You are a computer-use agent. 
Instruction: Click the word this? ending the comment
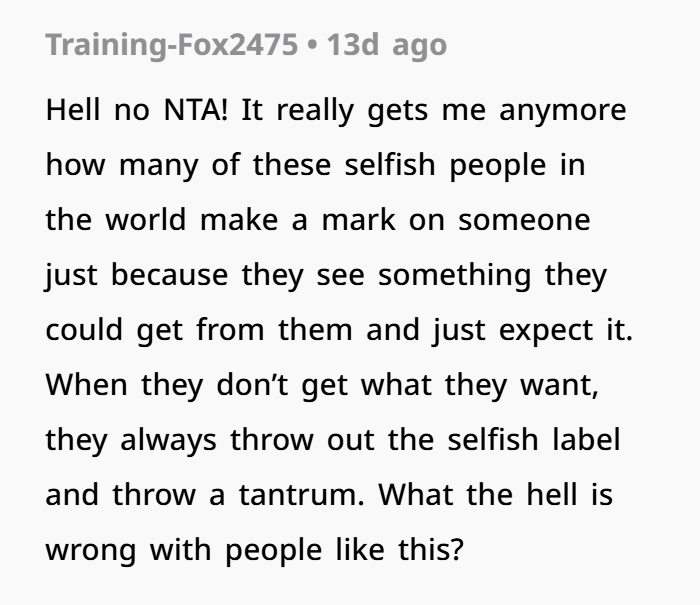tap(431, 549)
